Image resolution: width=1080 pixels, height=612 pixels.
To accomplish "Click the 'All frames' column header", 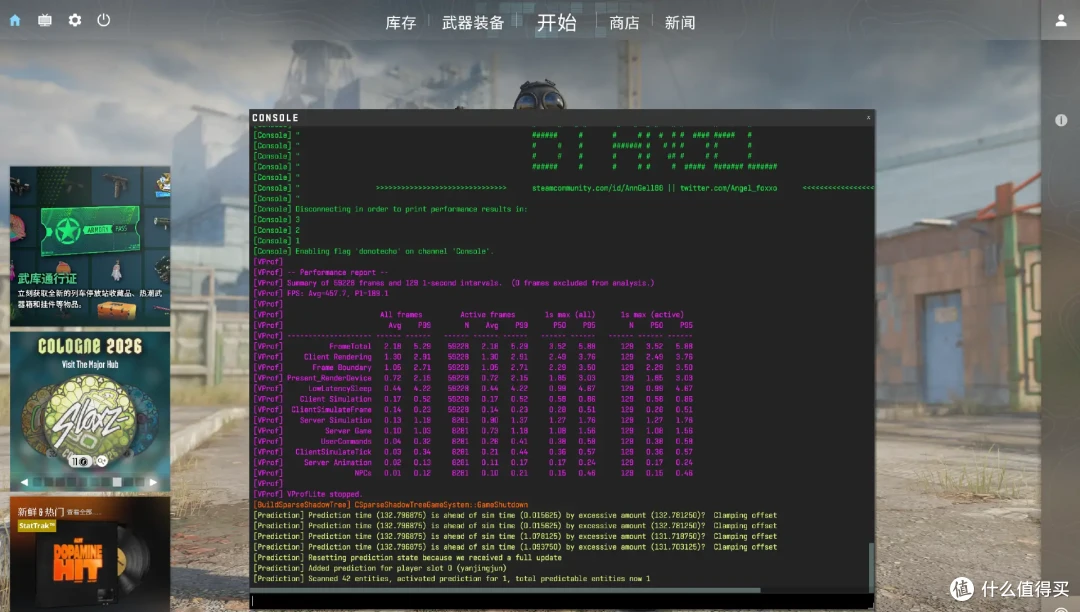I will 401,315.
